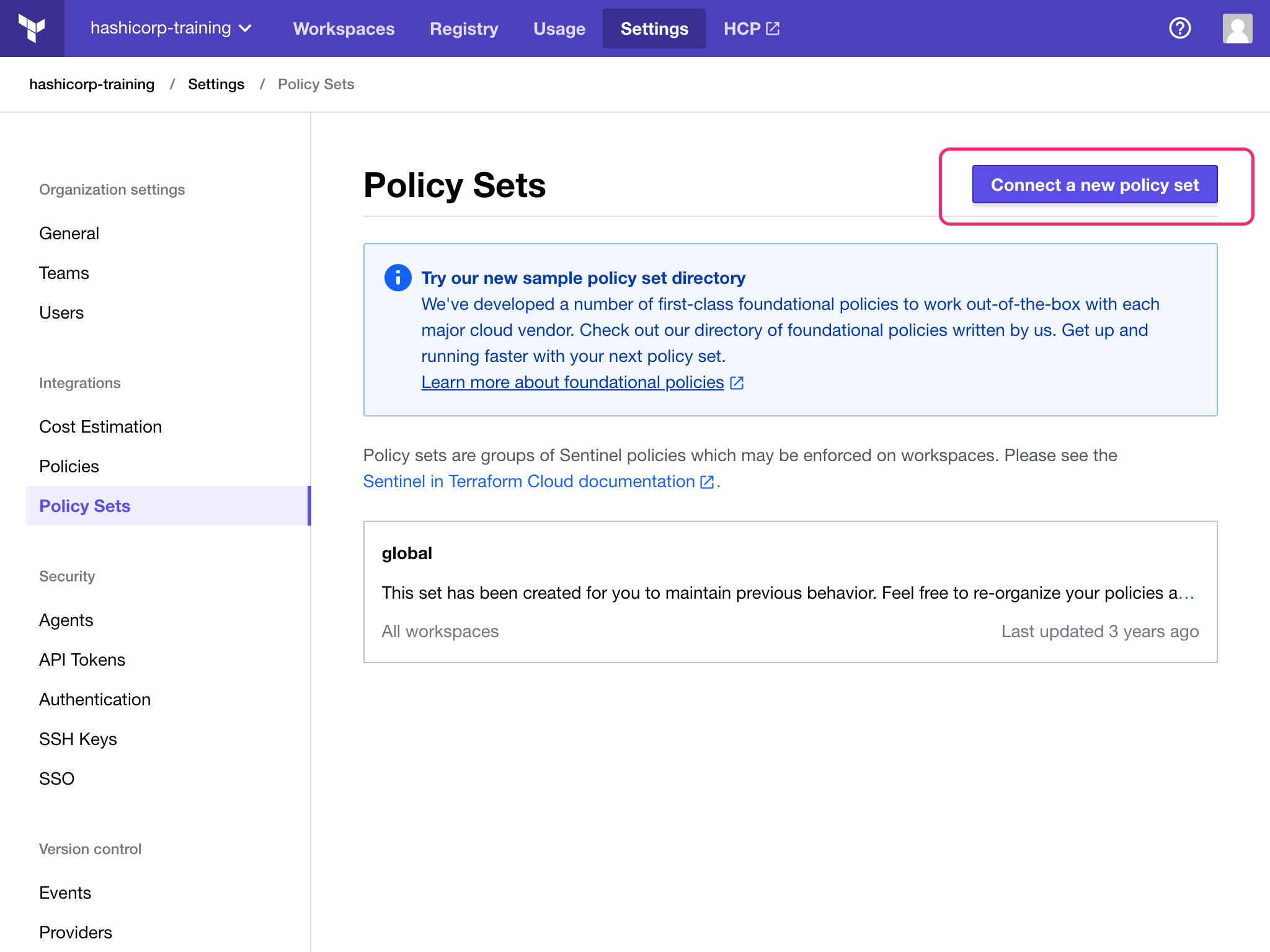
Task: Click the HCP menu item in top navigation
Action: pos(750,28)
